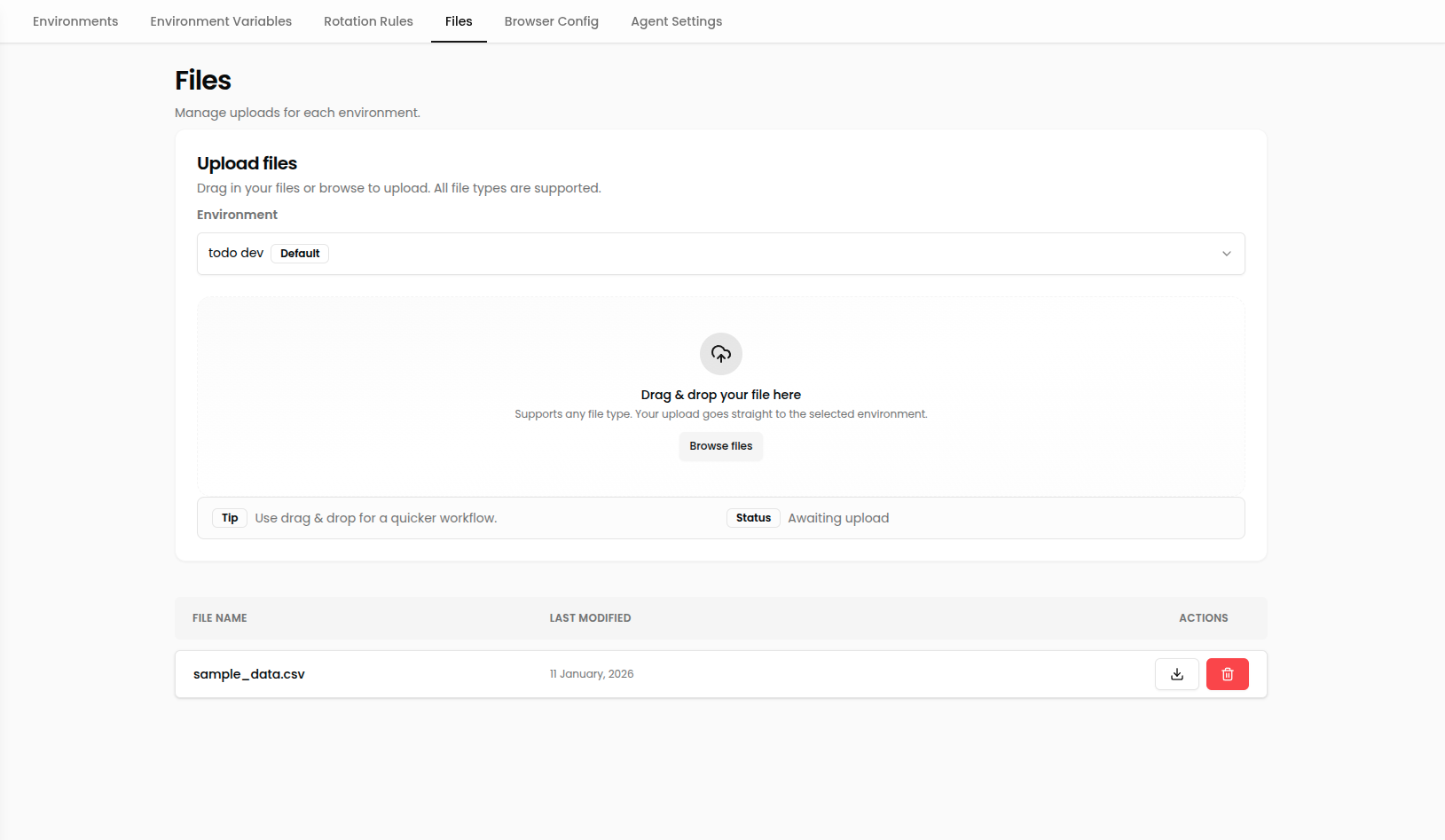Screen dimensions: 1445x840
Task: Select the sample_data.csv file name
Action: pos(249,674)
